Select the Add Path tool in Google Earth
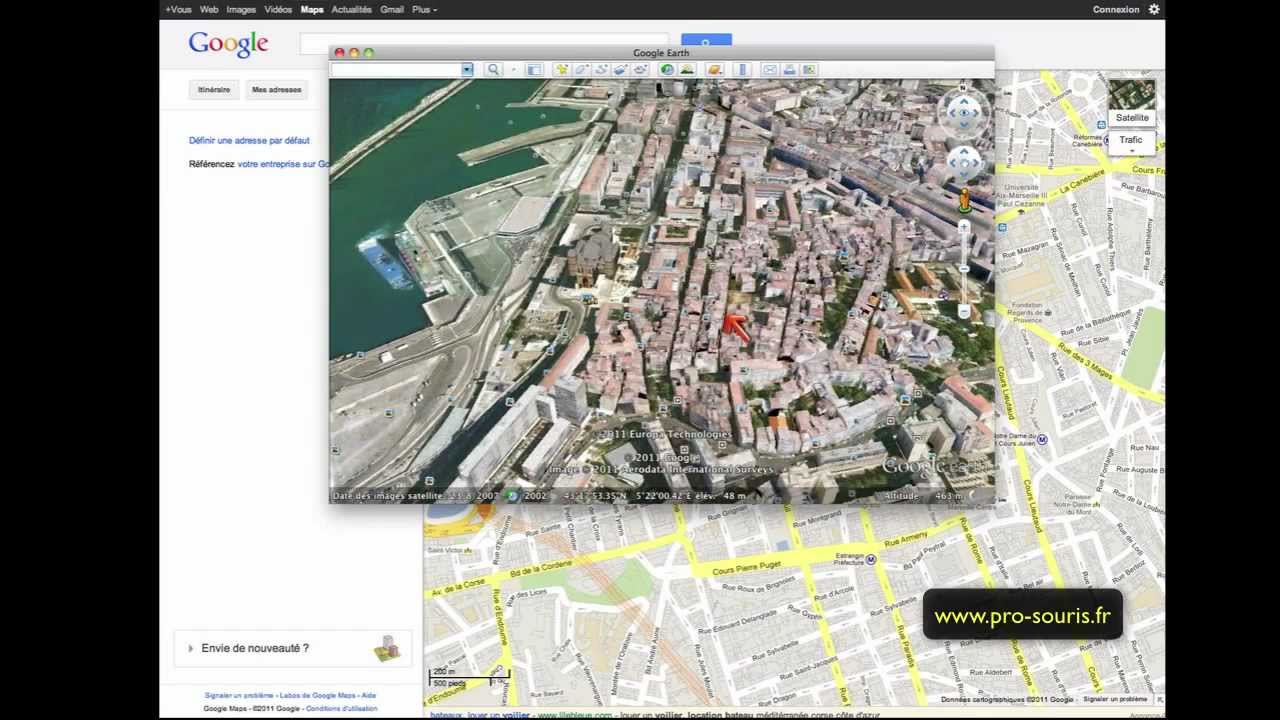Image resolution: width=1280 pixels, height=720 pixels. coord(601,69)
